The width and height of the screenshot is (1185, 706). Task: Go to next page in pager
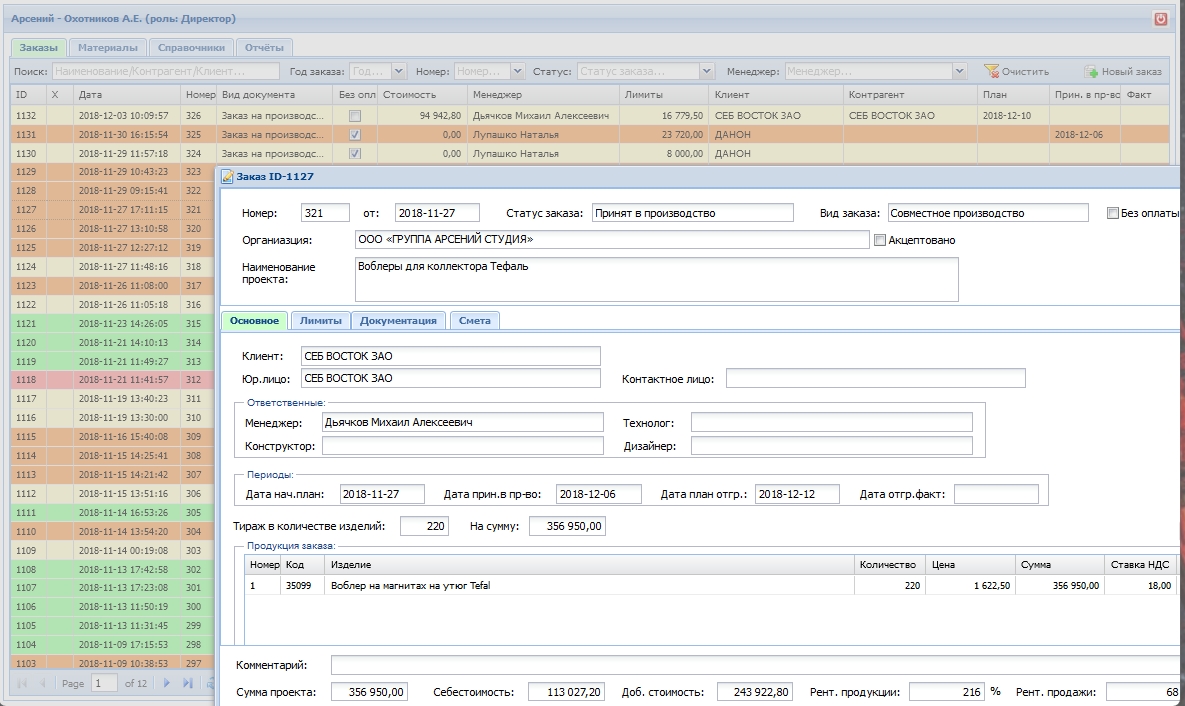point(167,683)
